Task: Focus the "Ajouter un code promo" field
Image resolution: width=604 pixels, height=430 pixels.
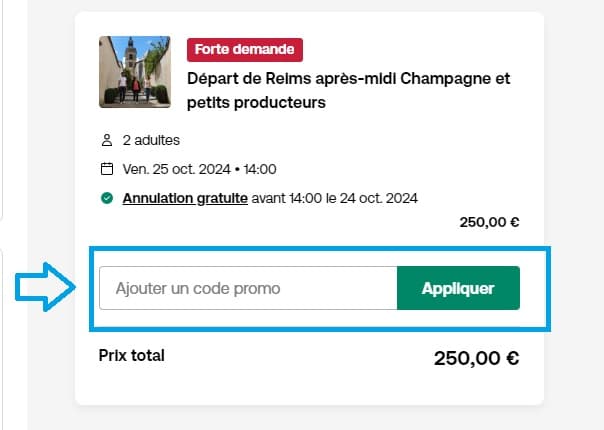Action: pos(248,288)
